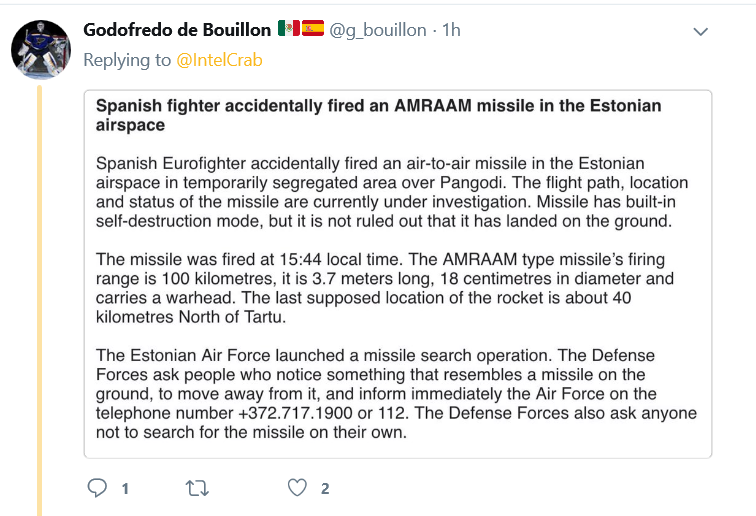Click the Pangodi paragraph in the attached image
The image size is (756, 516).
click(x=392, y=192)
